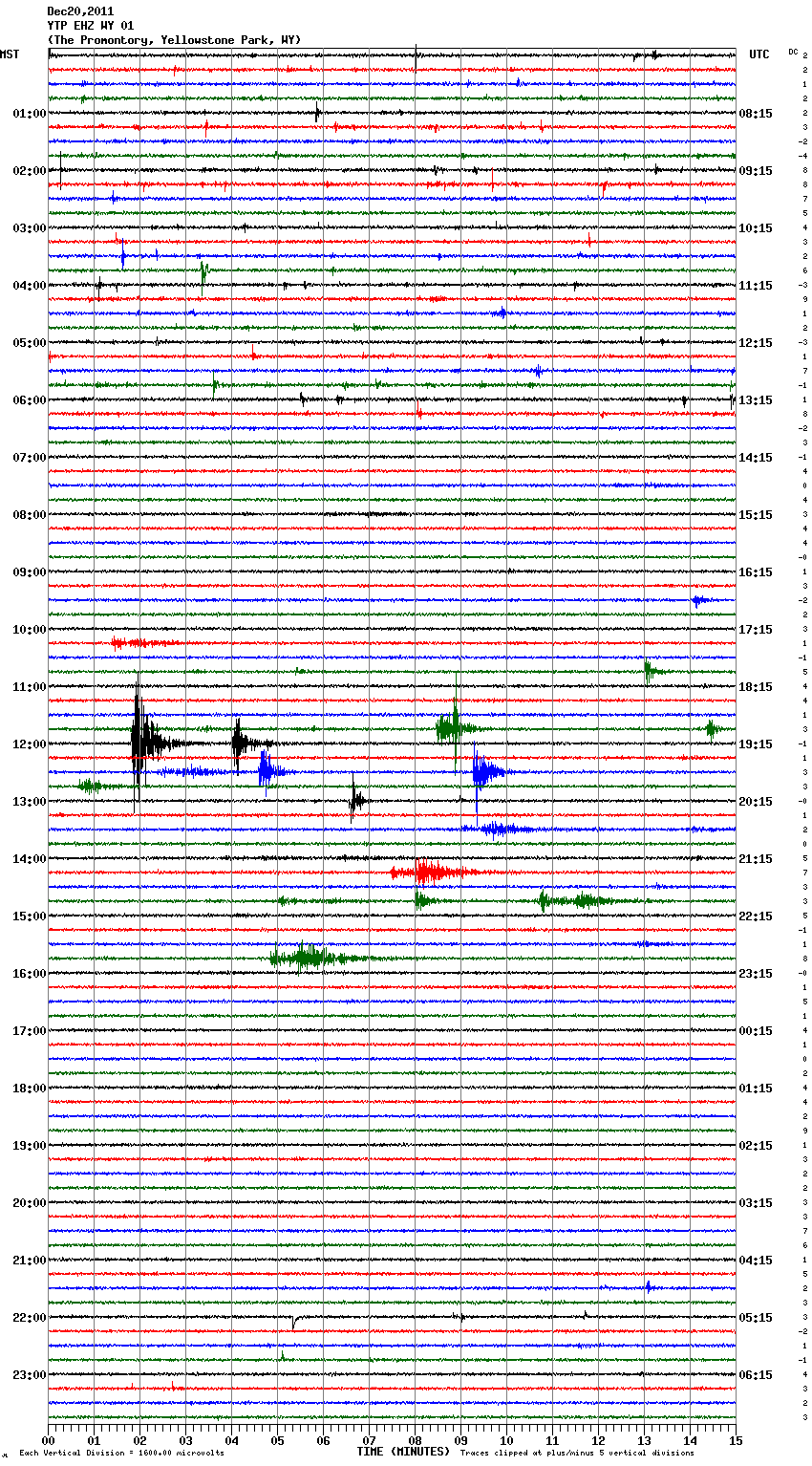Click the 12:00 MST time label
Screen dimensions: 812x1466
[x=30, y=744]
